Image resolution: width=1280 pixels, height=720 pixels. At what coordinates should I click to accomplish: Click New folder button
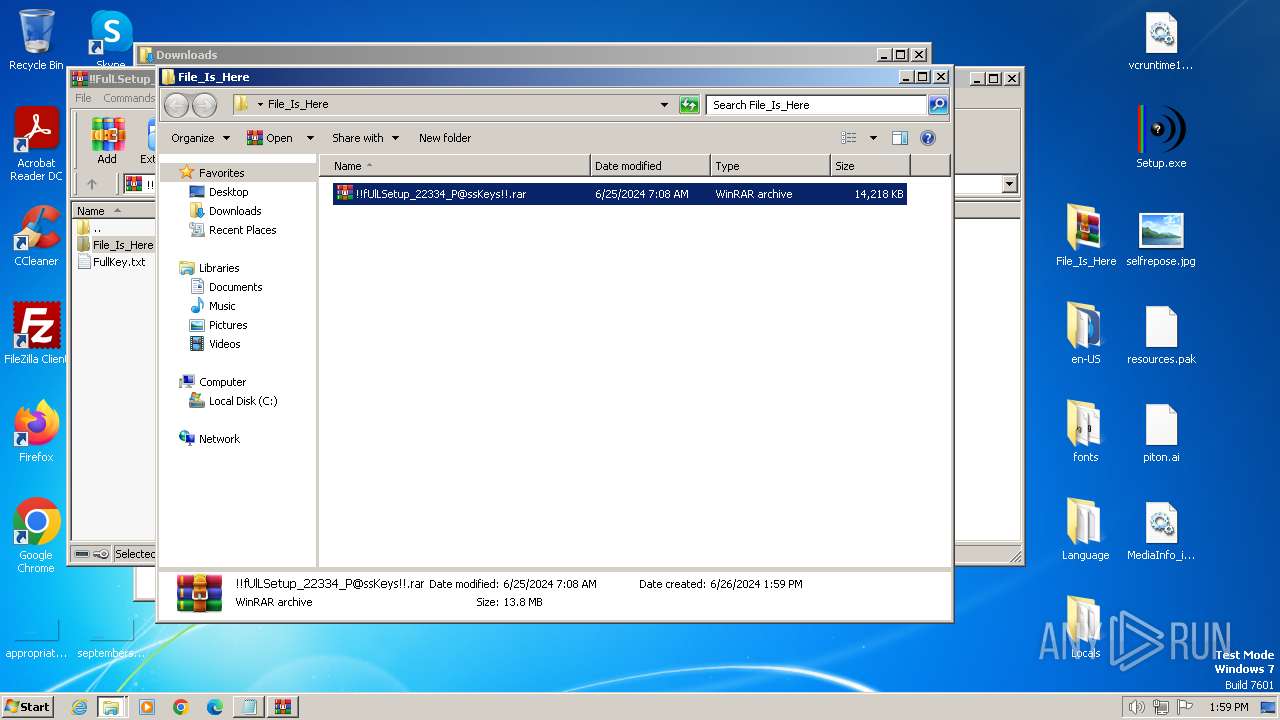tap(445, 138)
